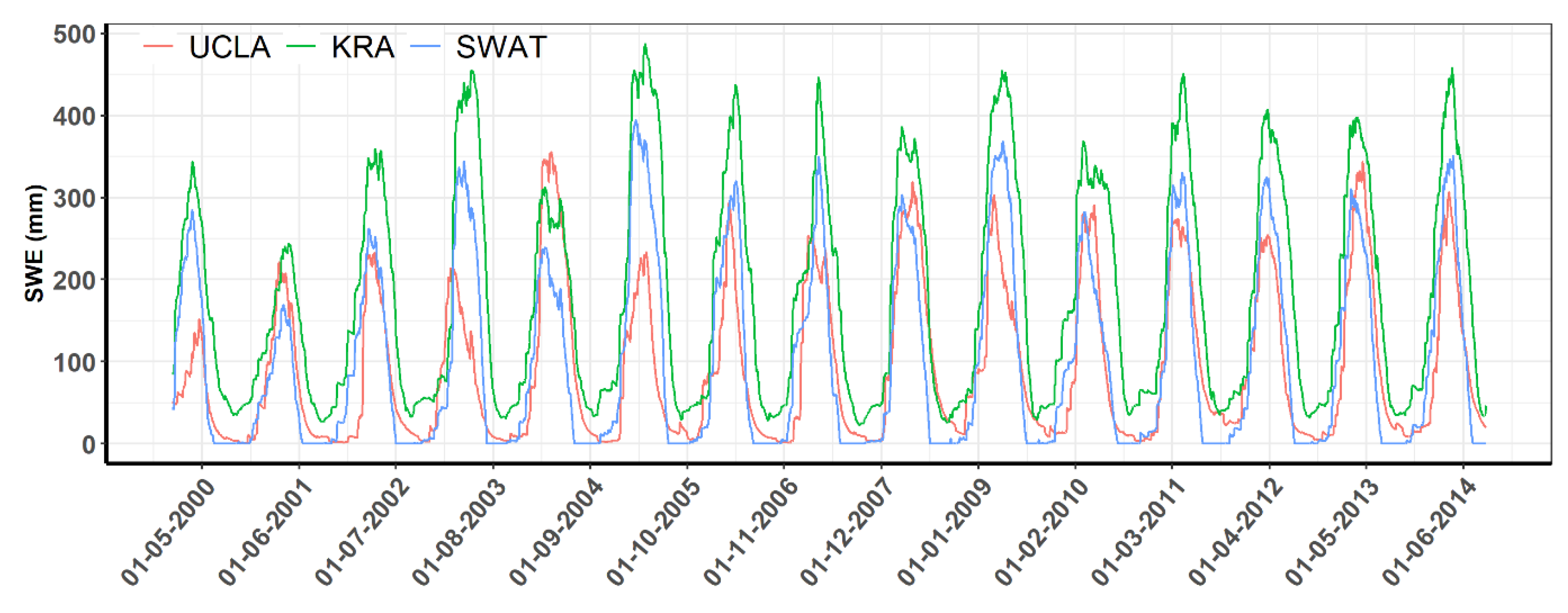1568x613 pixels.
Task: Click the 01-06-2014 x-axis date label
Action: click(x=1429, y=532)
